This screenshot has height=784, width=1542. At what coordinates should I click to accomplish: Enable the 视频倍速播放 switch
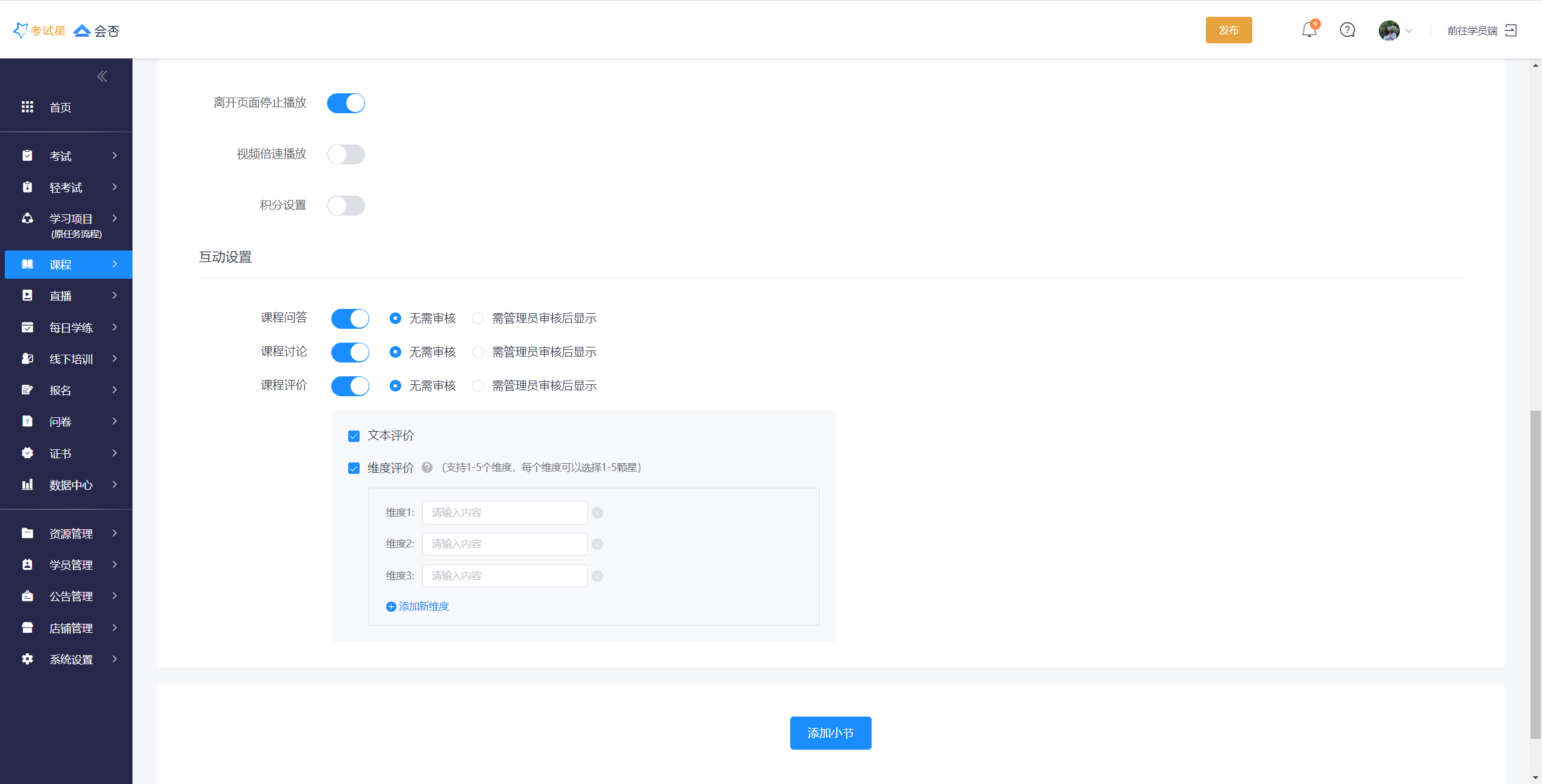pyautogui.click(x=346, y=154)
